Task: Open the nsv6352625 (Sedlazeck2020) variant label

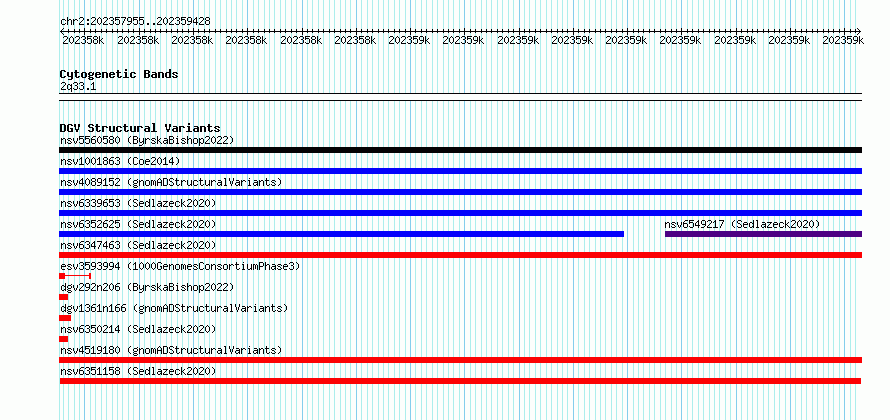Action: tap(138, 224)
